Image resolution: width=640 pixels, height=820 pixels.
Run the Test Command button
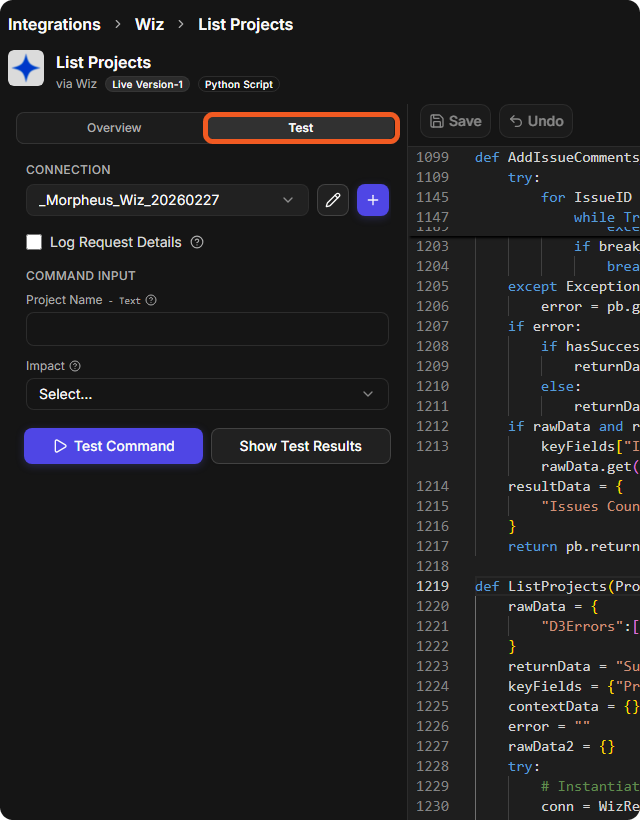coord(113,446)
